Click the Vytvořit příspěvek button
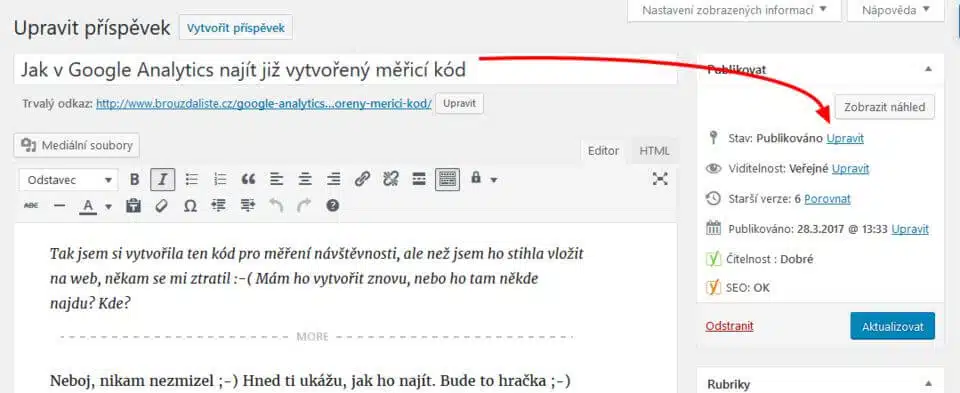The width and height of the screenshot is (960, 393). (236, 28)
